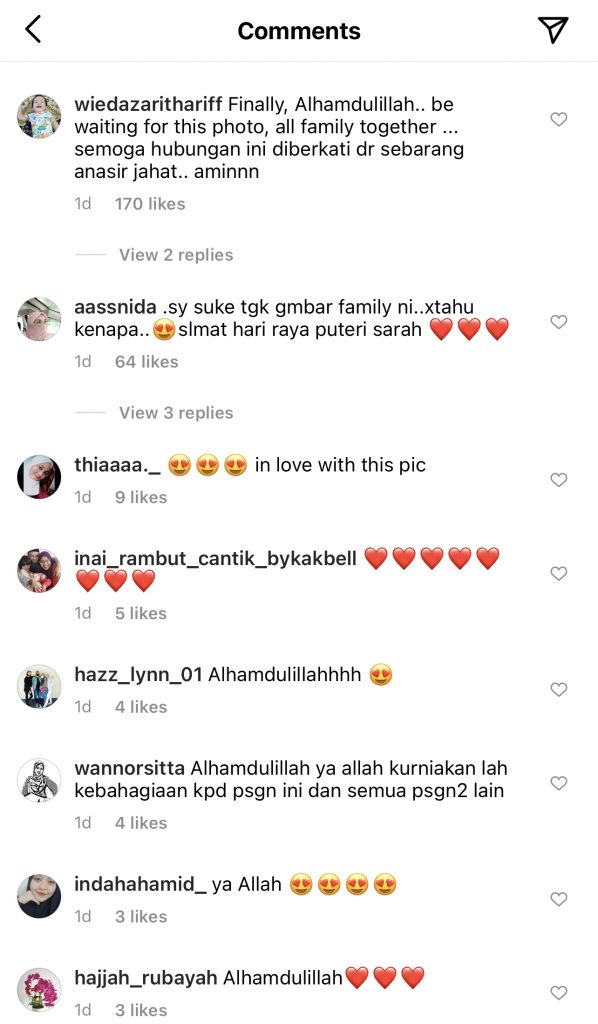
Task: Open wannorsitta's profile avatar
Action: click(39, 780)
